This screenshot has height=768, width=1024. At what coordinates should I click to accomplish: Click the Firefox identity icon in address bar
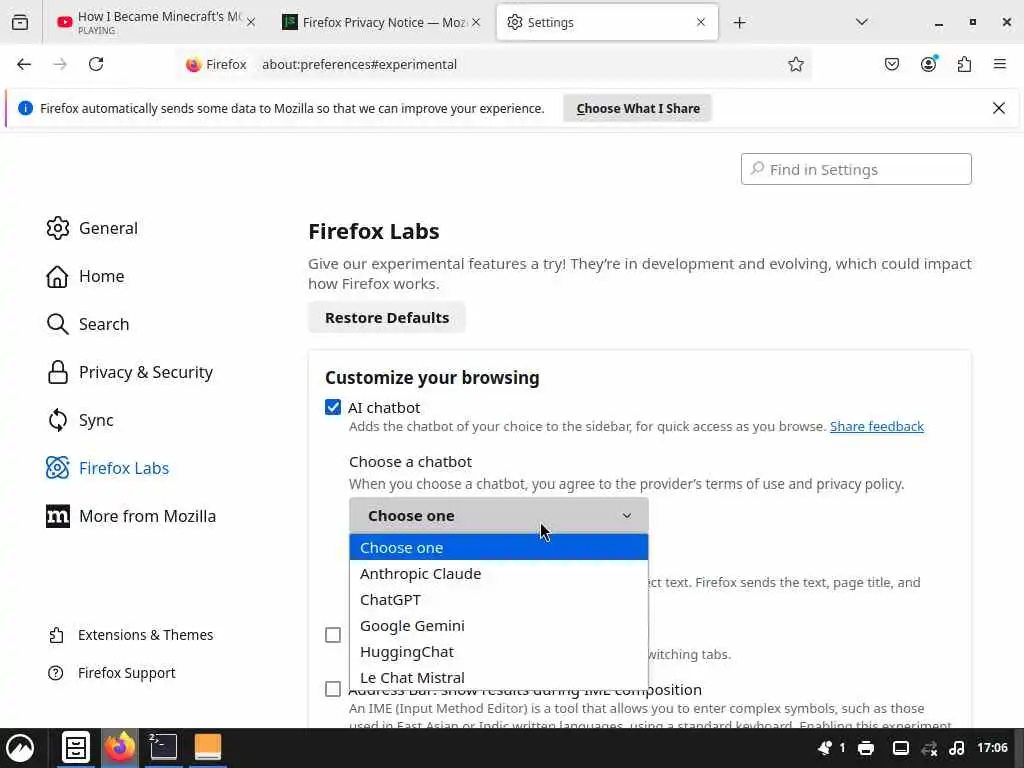216,65
